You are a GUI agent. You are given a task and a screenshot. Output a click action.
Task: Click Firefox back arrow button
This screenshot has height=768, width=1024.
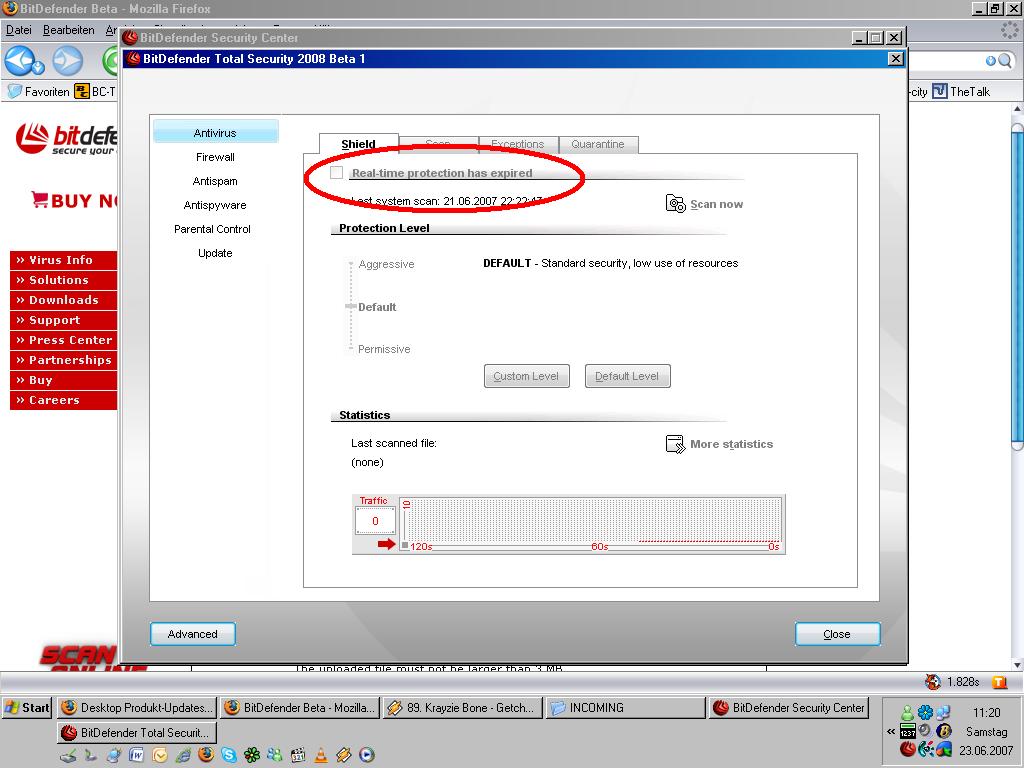point(18,61)
